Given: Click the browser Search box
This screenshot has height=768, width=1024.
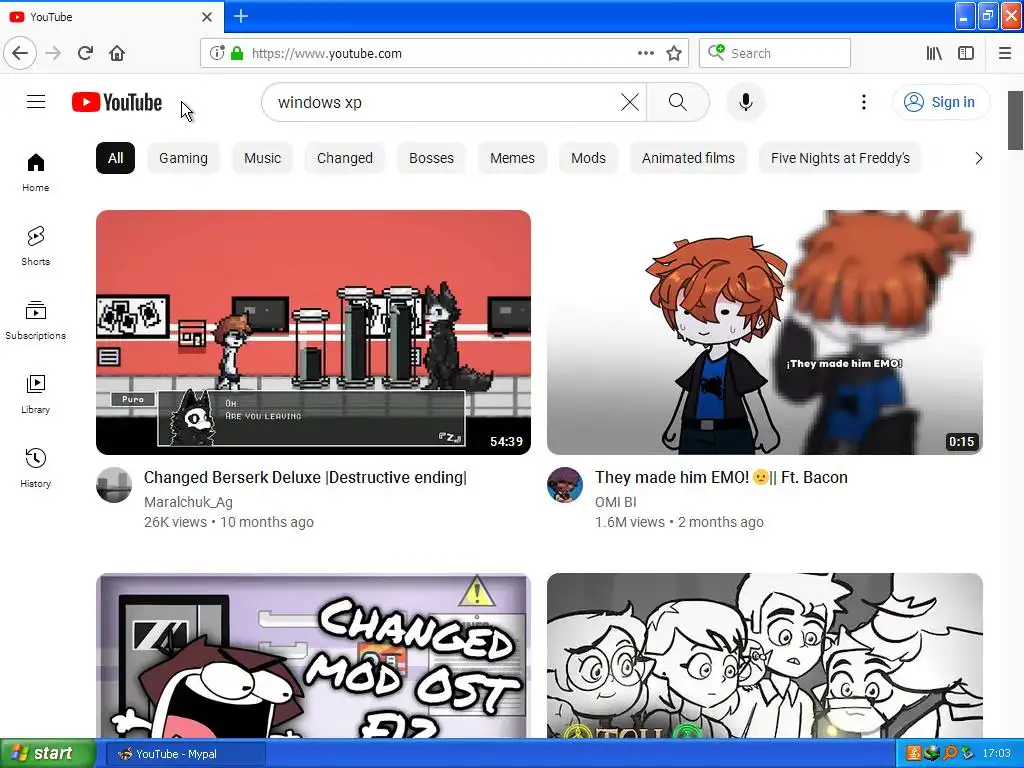Looking at the screenshot, I should point(775,53).
